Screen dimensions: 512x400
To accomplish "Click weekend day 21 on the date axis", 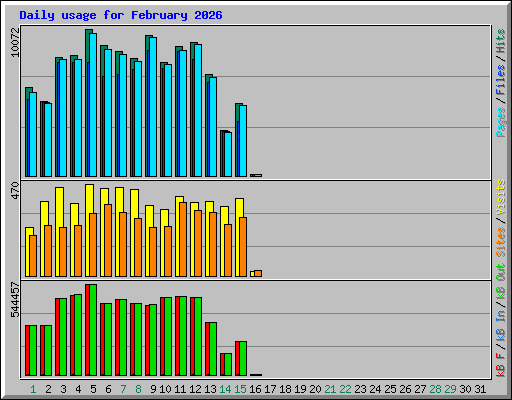I will pyautogui.click(x=330, y=389).
